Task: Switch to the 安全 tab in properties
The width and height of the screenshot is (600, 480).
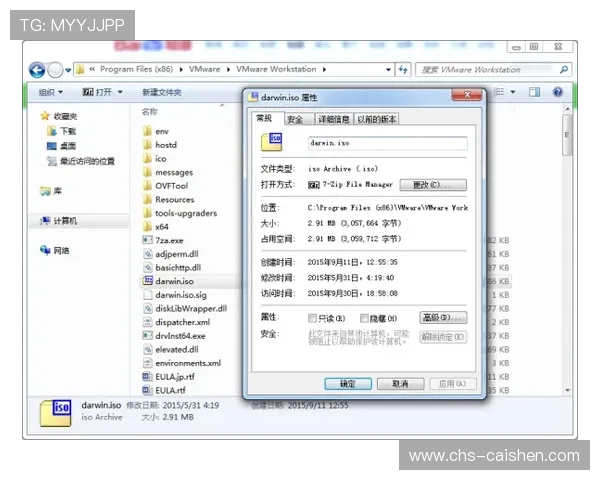Action: coord(299,119)
